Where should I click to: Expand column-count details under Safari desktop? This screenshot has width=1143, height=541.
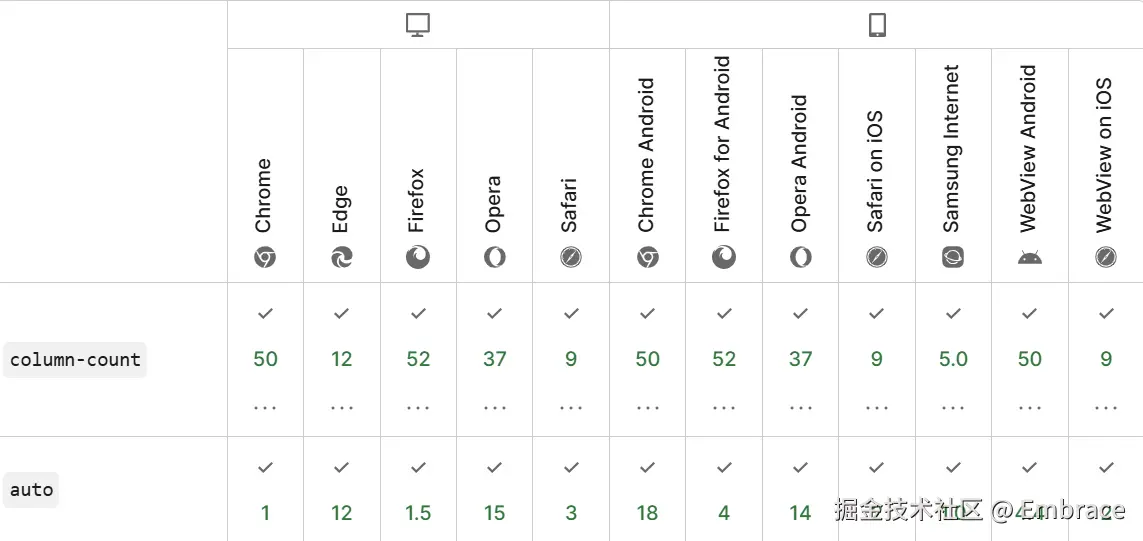coord(571,408)
